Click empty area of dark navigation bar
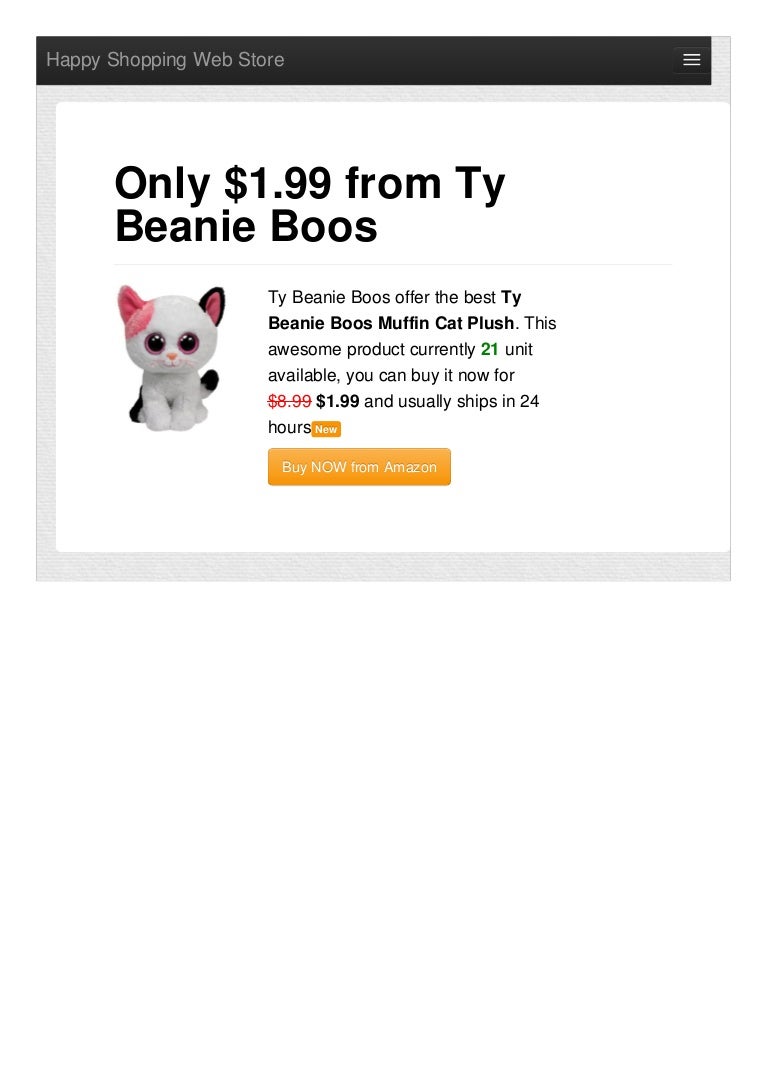 pos(478,60)
